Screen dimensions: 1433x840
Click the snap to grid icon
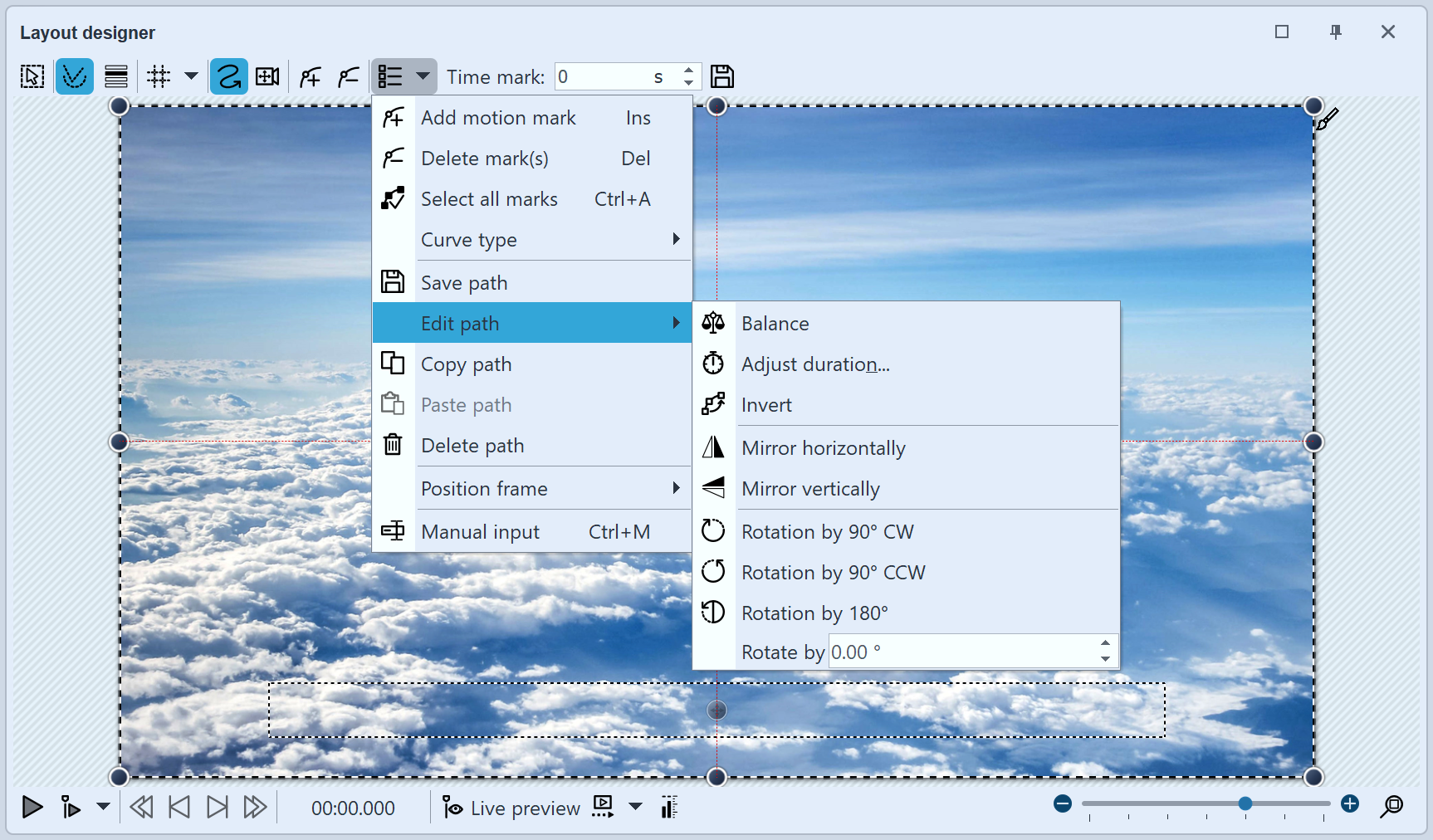coord(158,76)
